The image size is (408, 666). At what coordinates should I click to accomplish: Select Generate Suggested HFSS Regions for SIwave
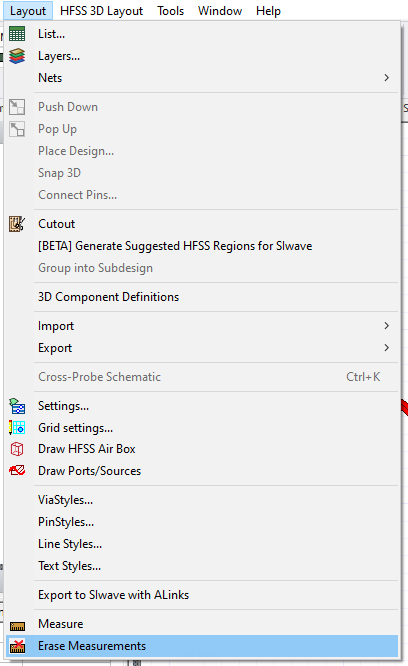[x=202, y=246]
